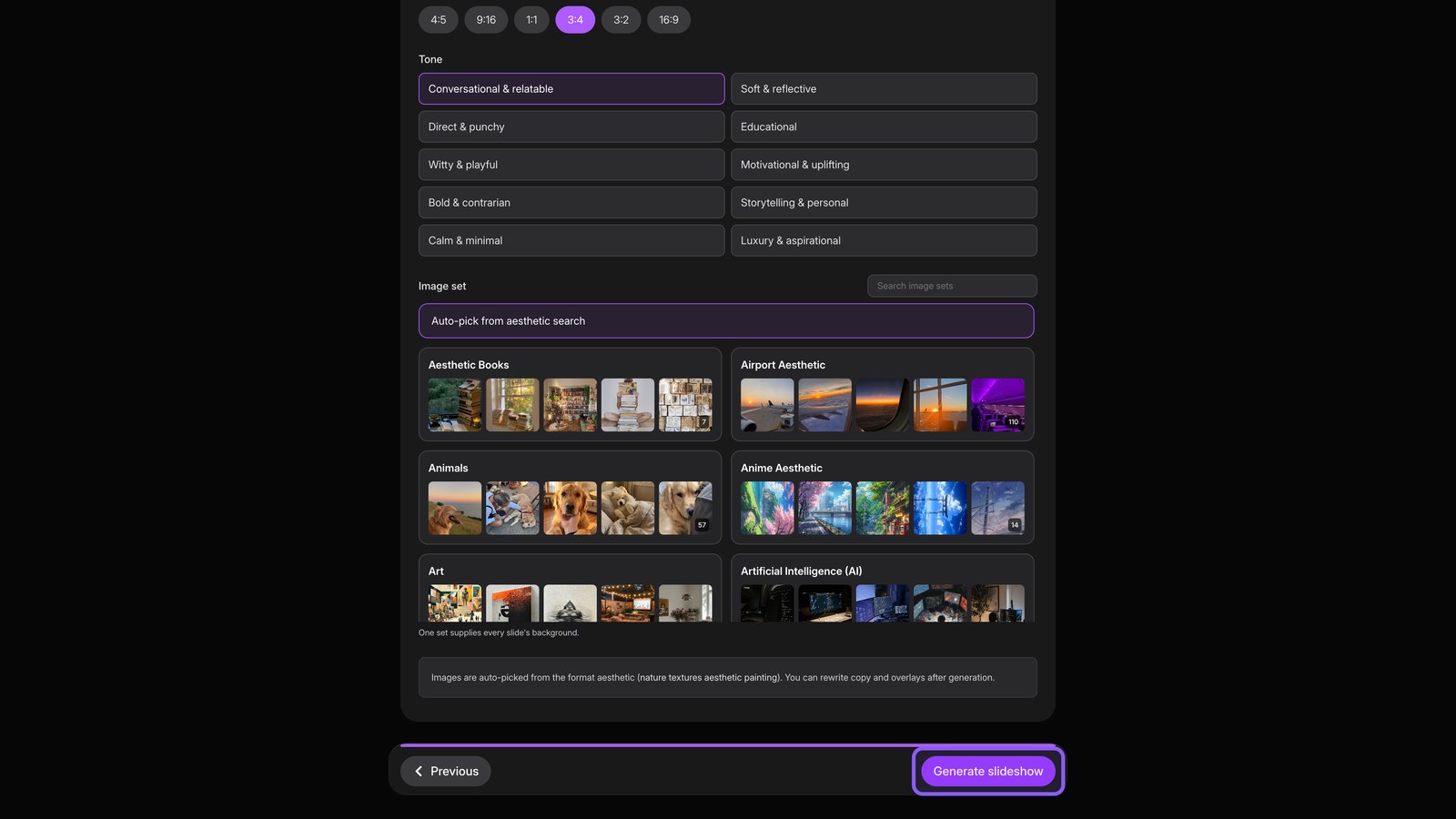Click the Search image sets field
Viewport: 1456px width, 819px height.
pos(952,286)
